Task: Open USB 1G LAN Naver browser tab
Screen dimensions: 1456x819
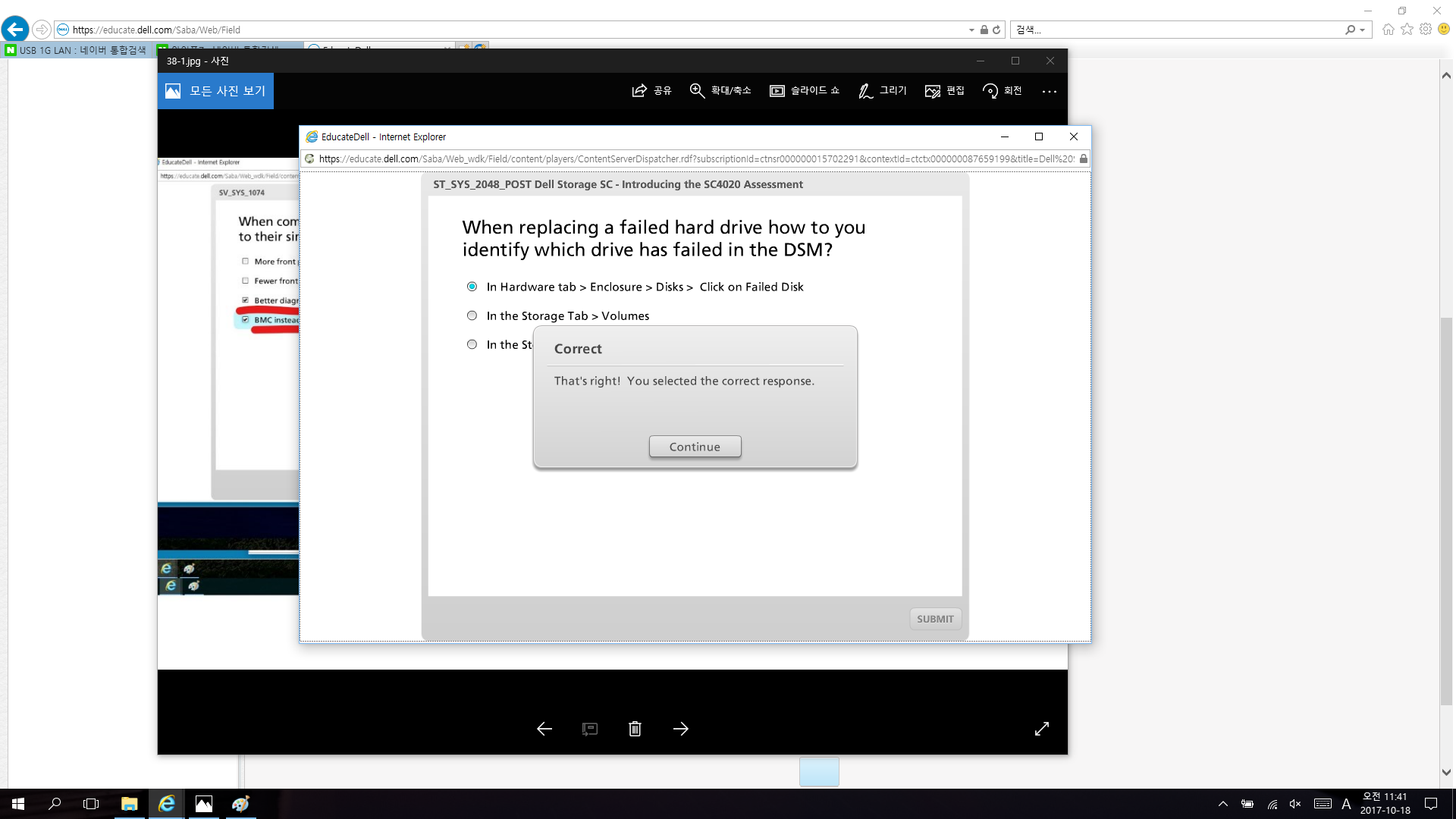Action: [80, 50]
